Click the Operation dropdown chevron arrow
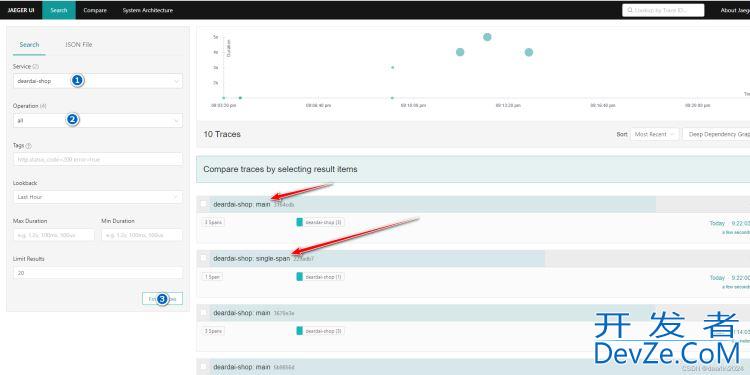750x375 pixels. [x=176, y=121]
